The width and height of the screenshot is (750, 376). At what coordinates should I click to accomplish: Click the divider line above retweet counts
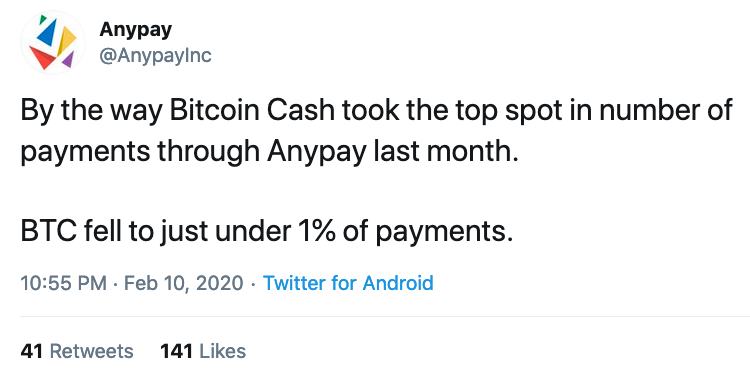tap(385, 316)
